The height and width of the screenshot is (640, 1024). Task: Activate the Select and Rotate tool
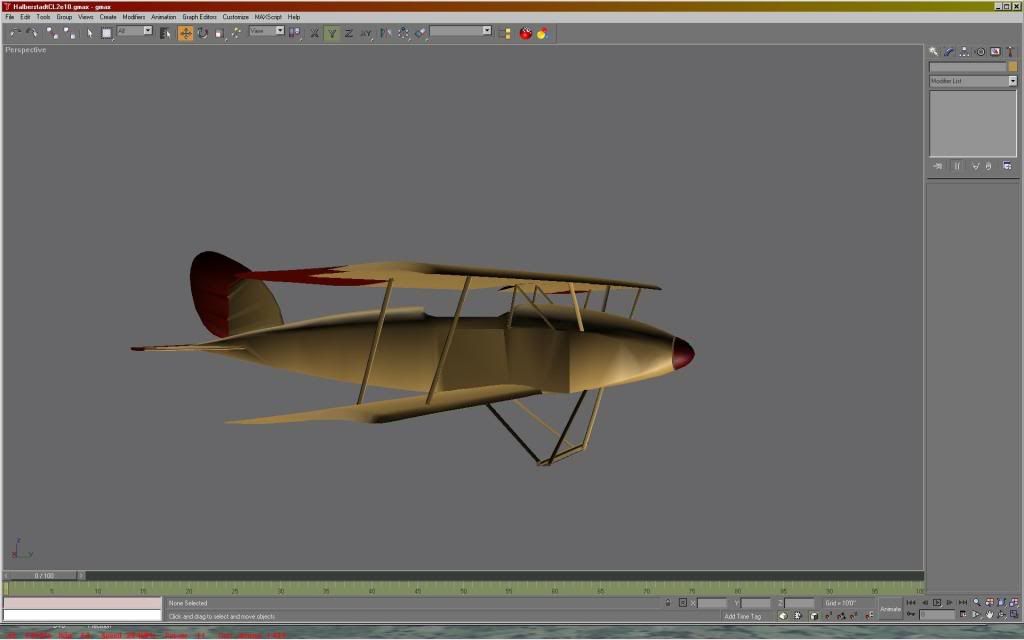point(202,33)
